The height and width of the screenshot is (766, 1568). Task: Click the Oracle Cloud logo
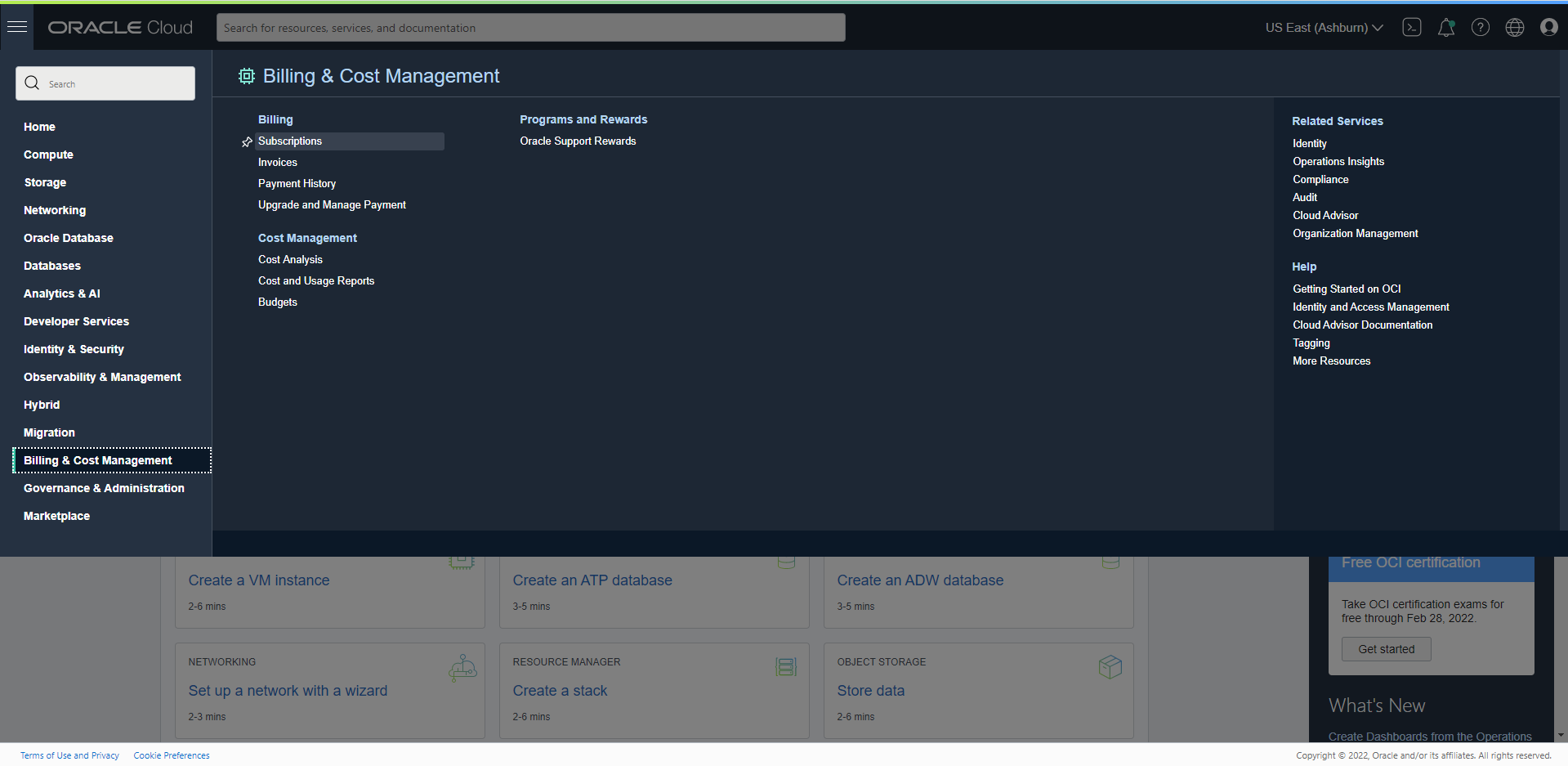coord(119,27)
